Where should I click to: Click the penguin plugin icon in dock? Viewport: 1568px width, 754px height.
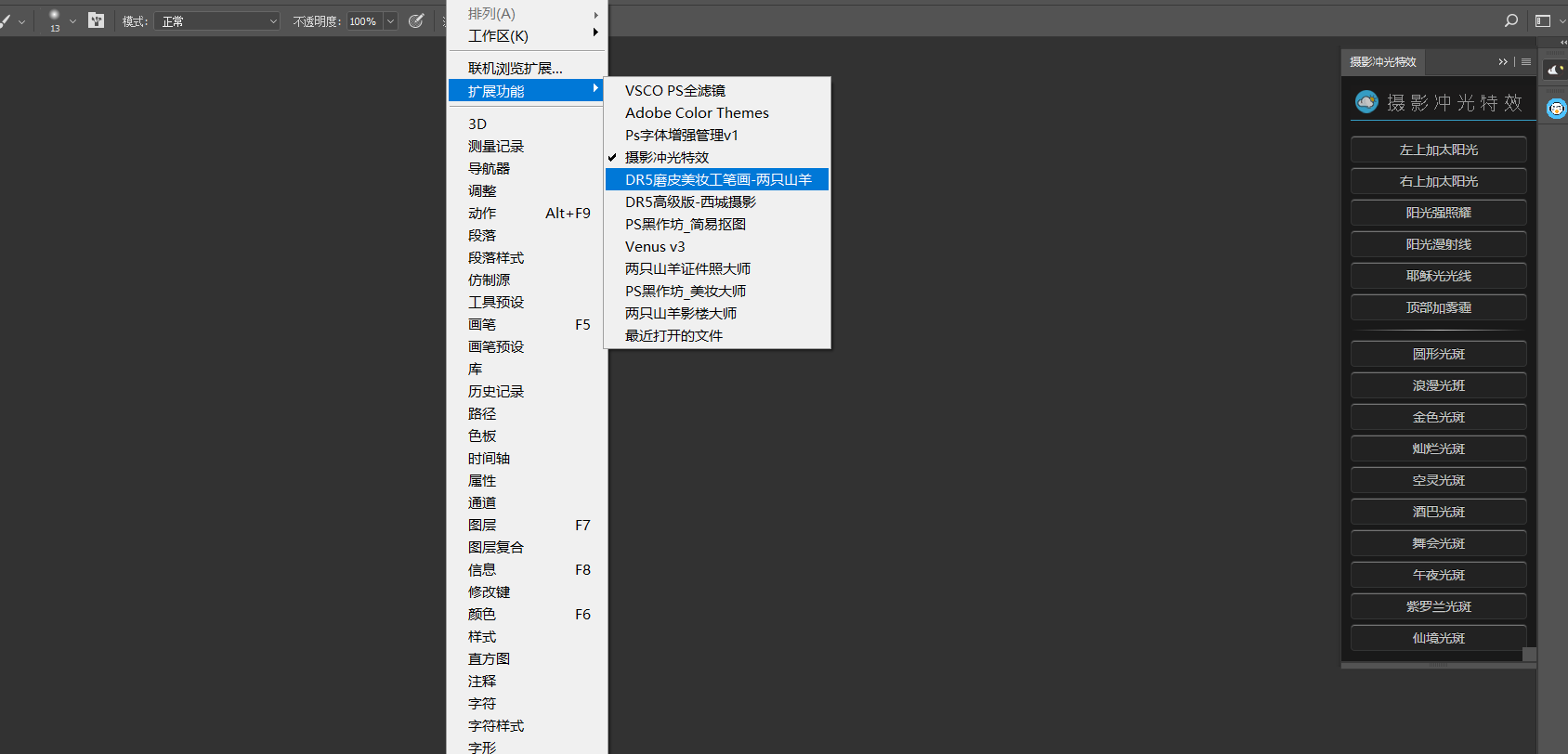click(1556, 109)
